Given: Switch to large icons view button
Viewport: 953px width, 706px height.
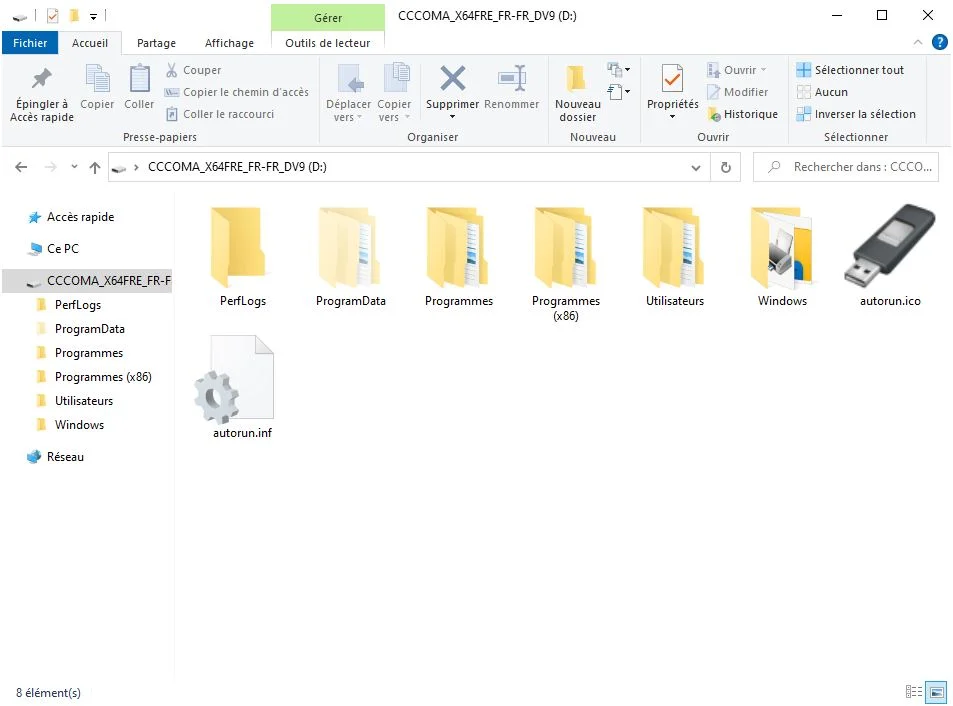Looking at the screenshot, I should pyautogui.click(x=936, y=692).
